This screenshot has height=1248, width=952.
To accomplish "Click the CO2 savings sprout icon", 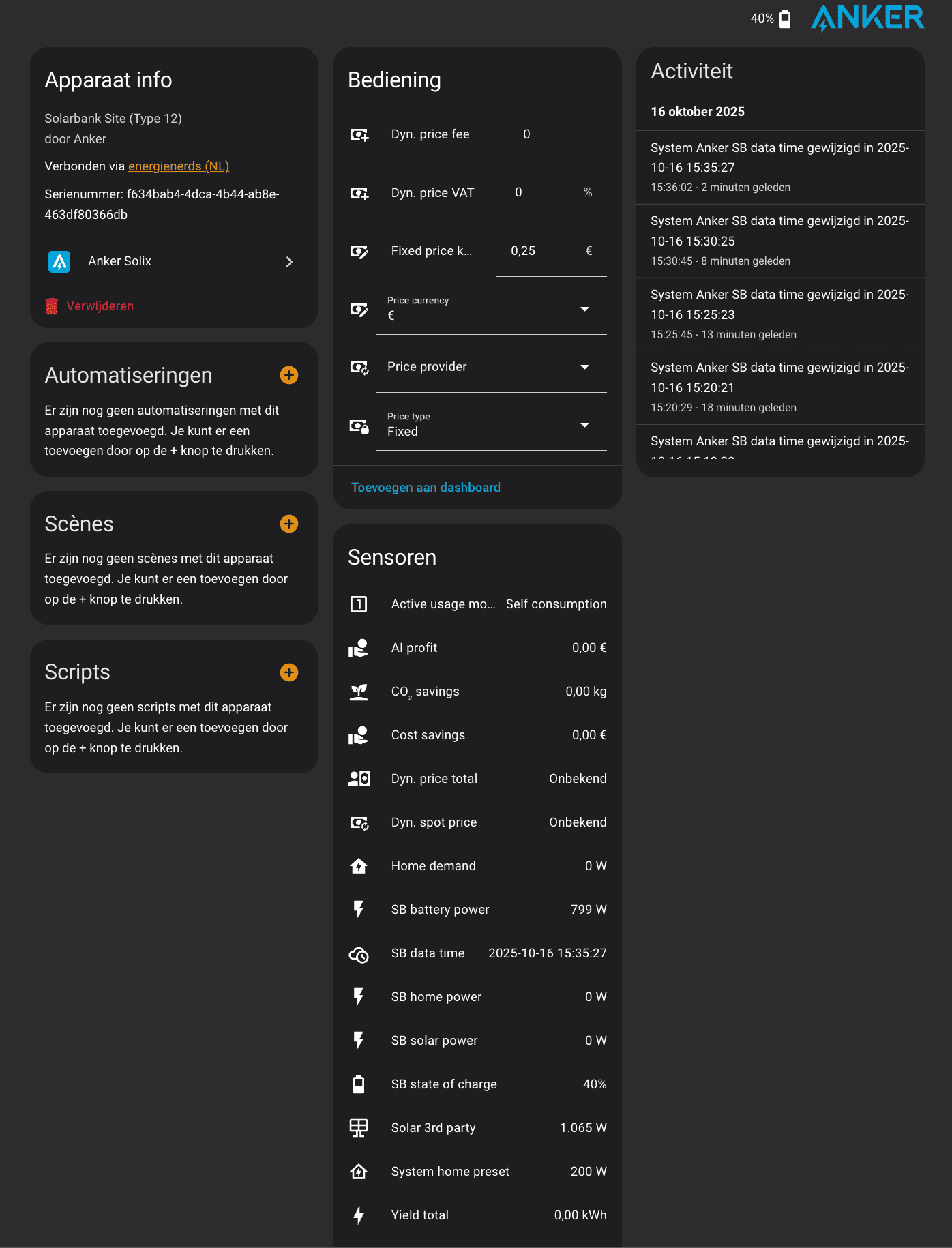I will click(359, 692).
